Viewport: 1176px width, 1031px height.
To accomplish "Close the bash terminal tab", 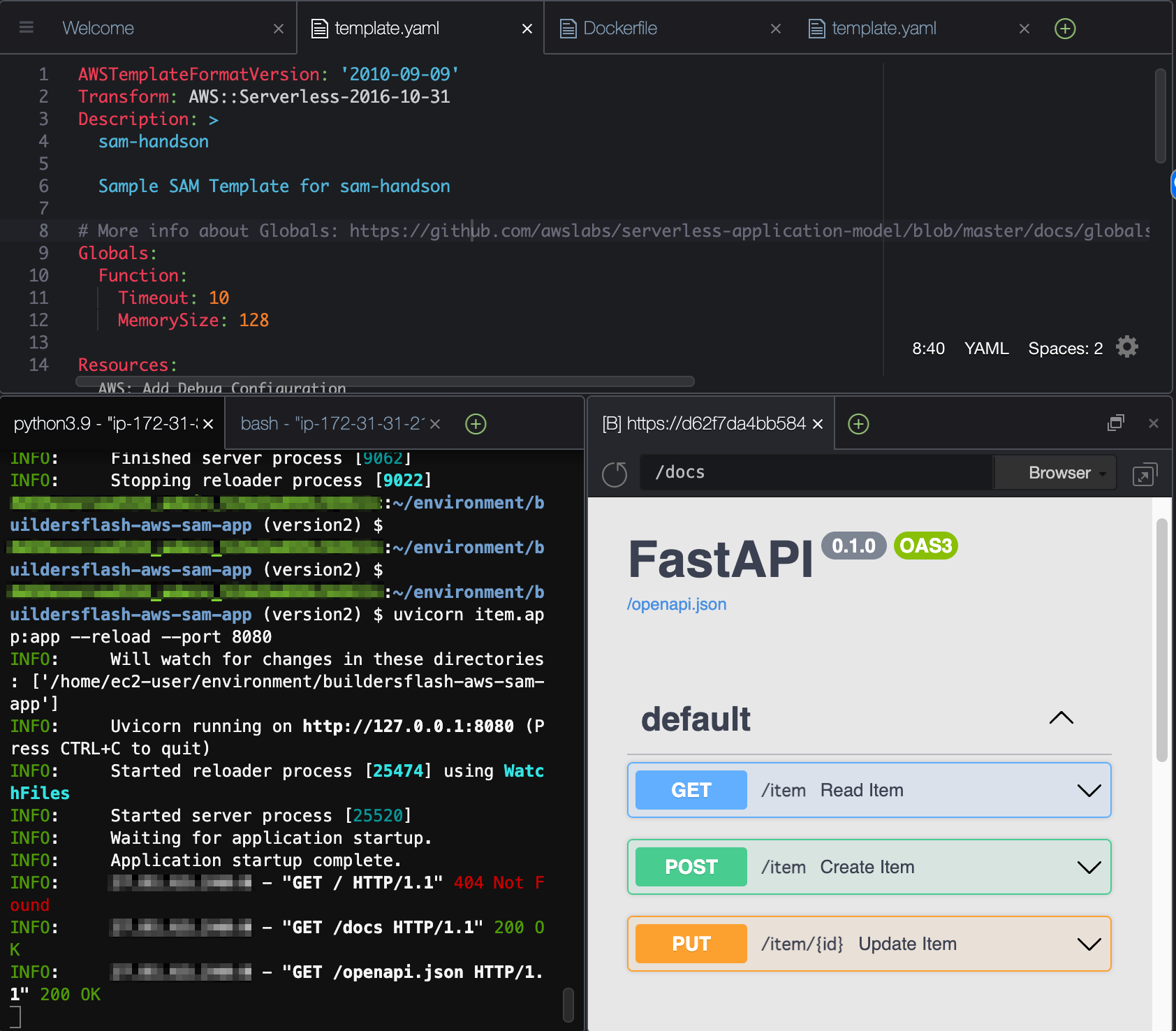I will tap(435, 424).
